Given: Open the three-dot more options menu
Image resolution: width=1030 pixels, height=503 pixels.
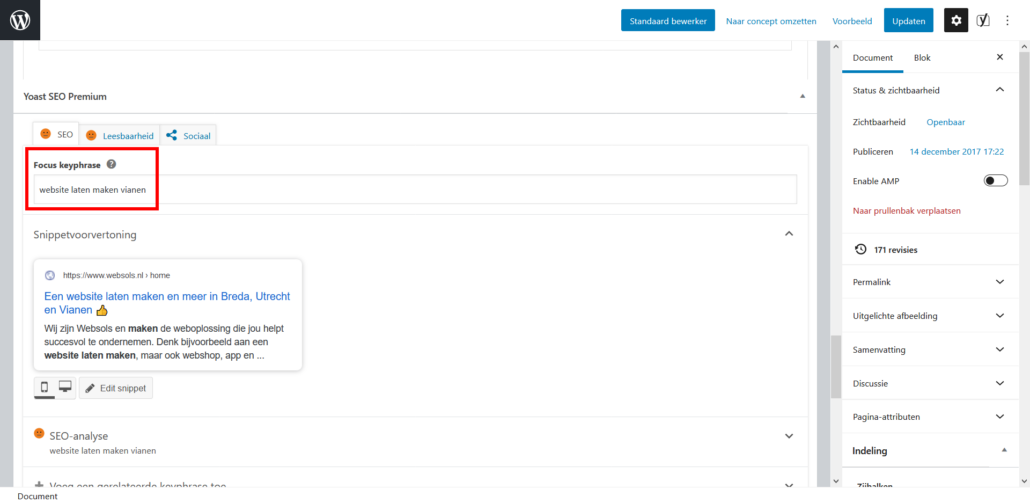Looking at the screenshot, I should tap(1007, 20).
